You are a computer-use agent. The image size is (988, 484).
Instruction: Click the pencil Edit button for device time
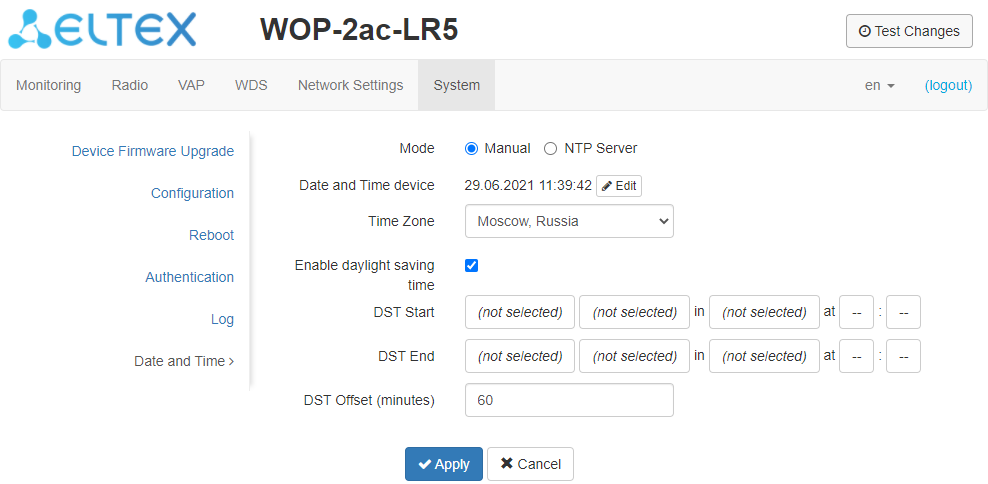click(619, 186)
